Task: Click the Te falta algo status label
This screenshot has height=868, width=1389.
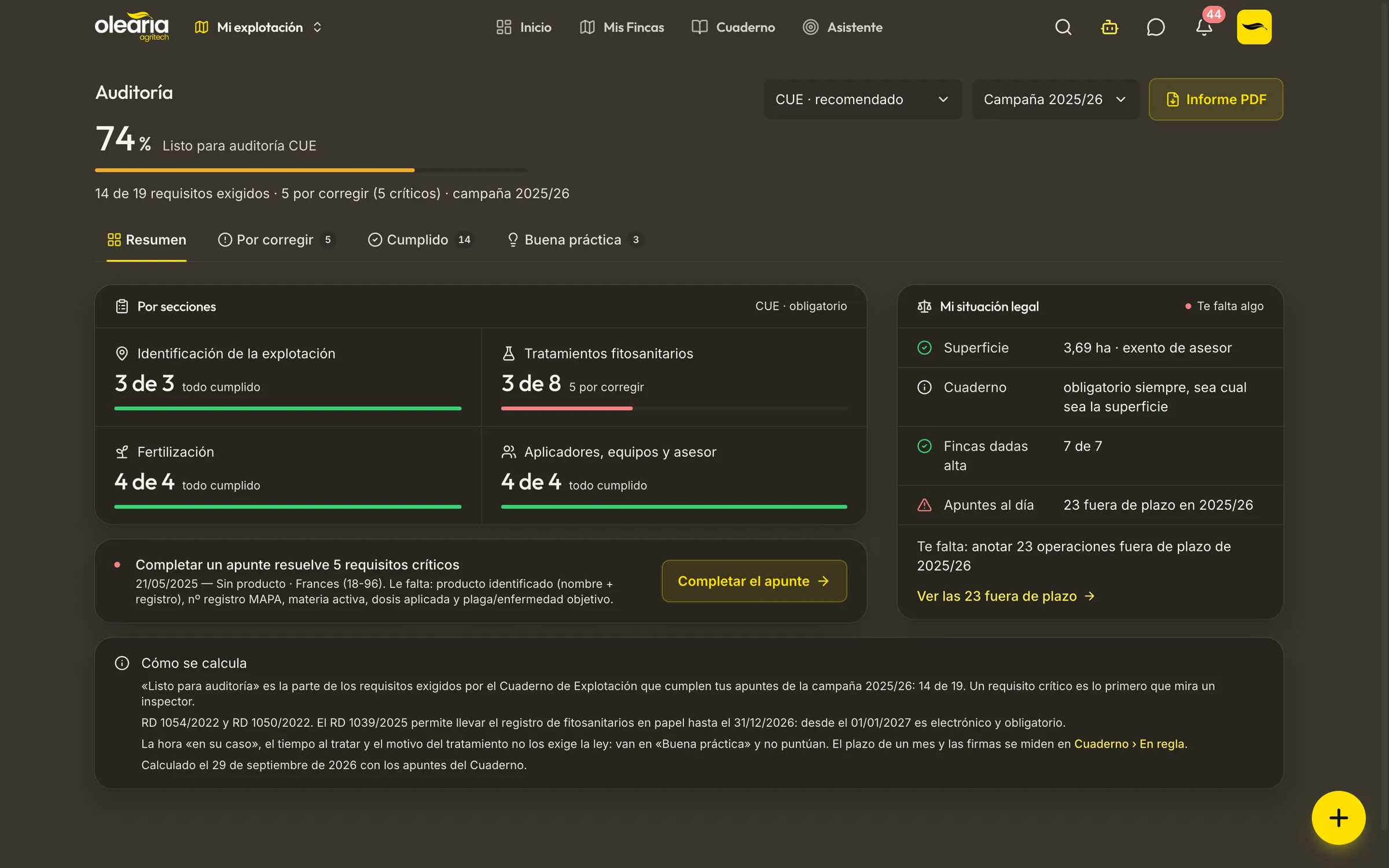Action: (x=1224, y=307)
